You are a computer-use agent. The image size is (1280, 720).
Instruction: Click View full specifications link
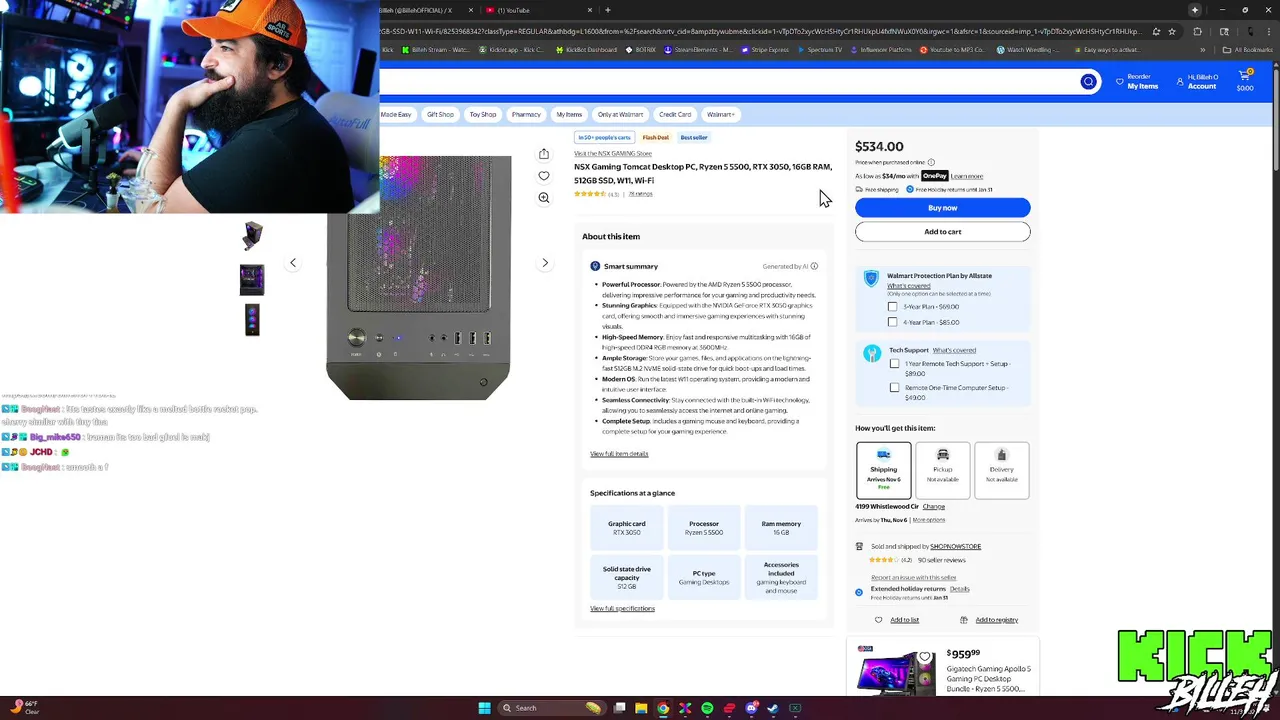[622, 609]
